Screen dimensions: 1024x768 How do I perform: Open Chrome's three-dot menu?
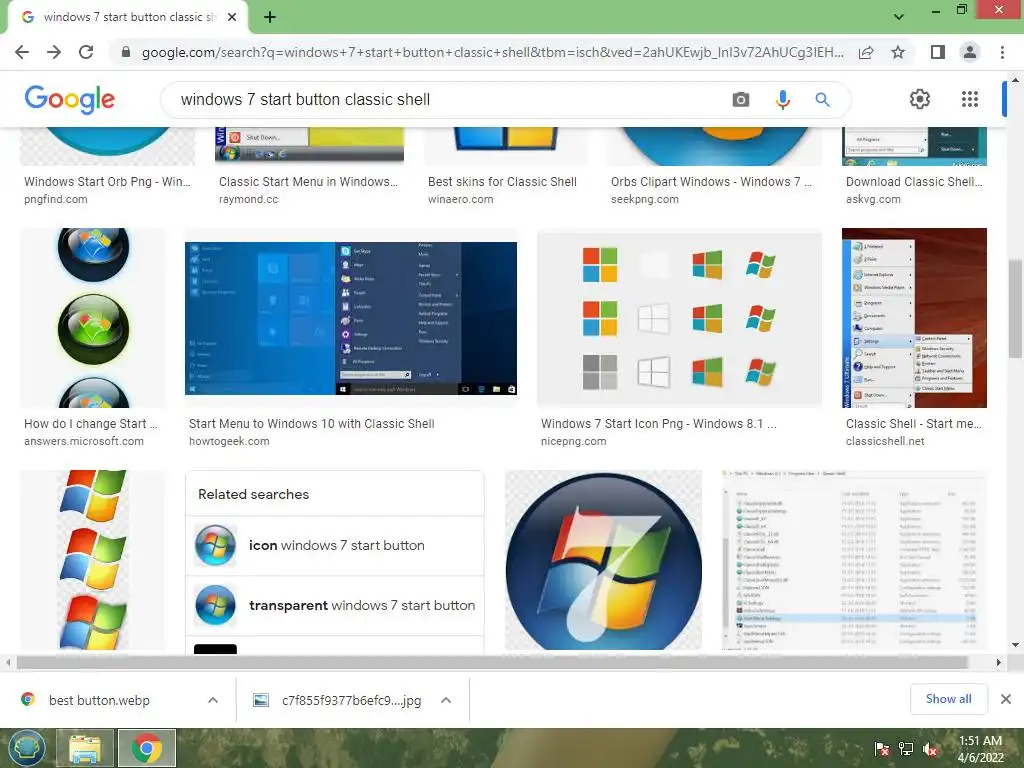(x=1002, y=52)
